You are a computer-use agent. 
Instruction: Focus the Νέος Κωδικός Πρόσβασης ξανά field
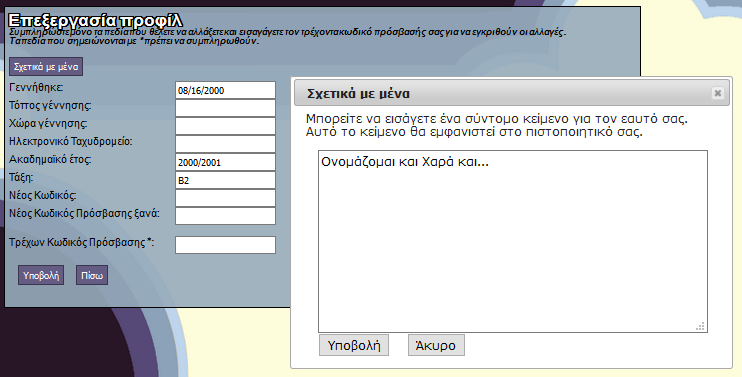click(225, 216)
